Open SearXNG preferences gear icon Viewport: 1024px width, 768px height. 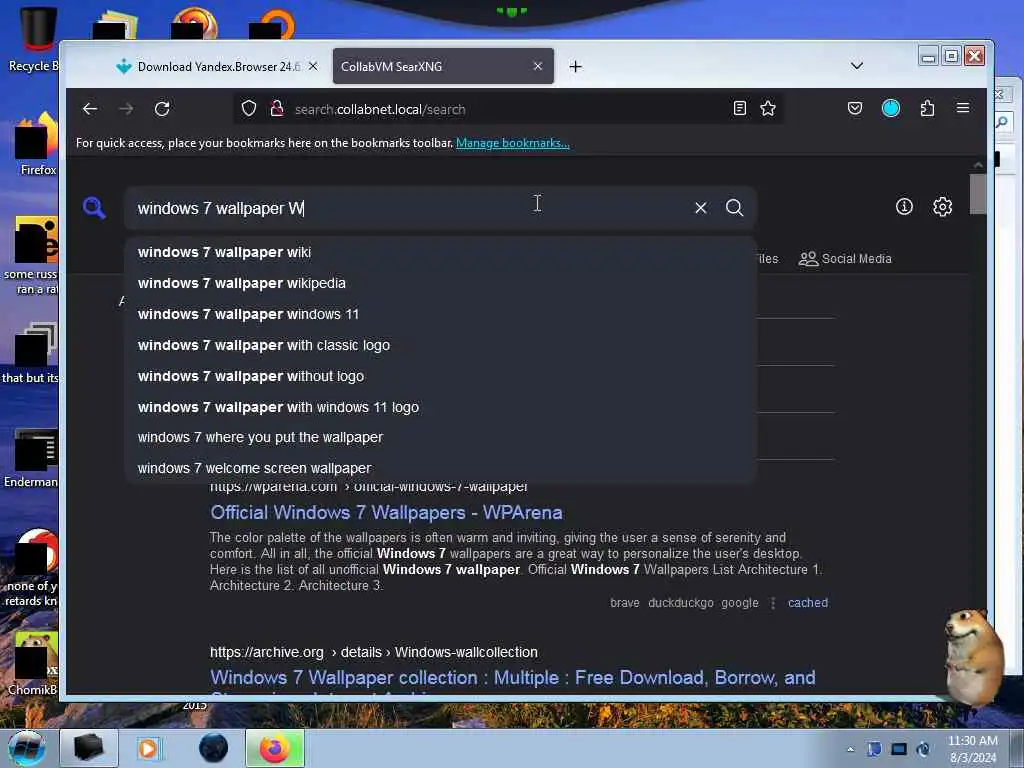pos(942,207)
